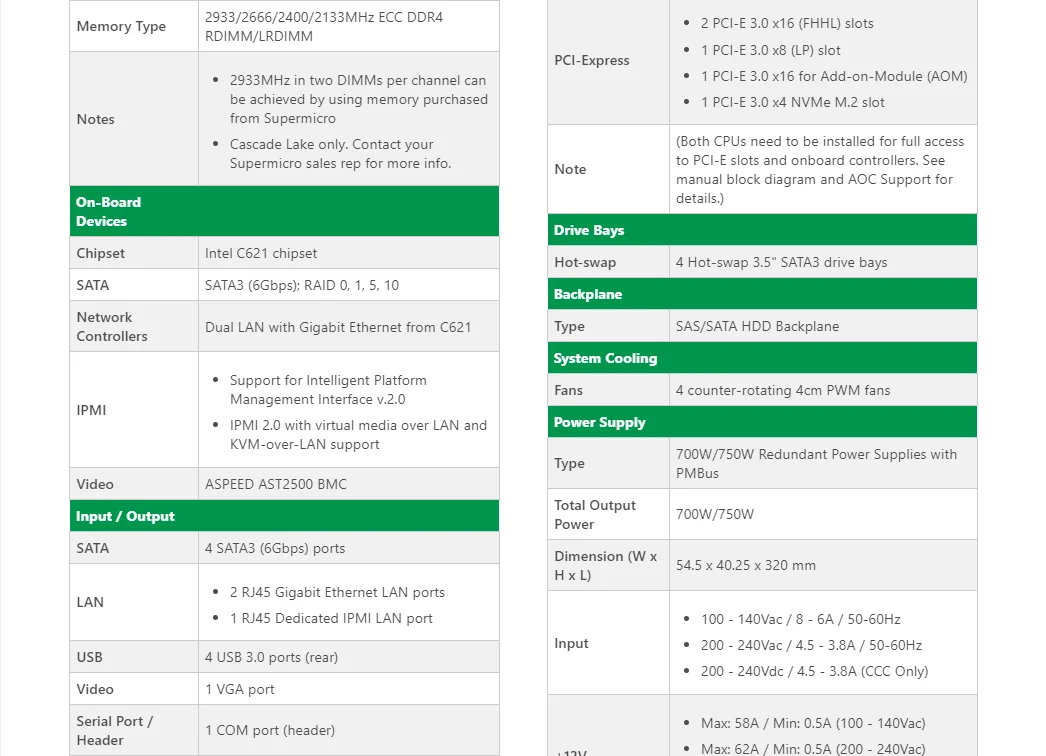Click '4 SATA3 (6Gbps) ports' value
The width and height of the screenshot is (1046, 756).
point(275,548)
